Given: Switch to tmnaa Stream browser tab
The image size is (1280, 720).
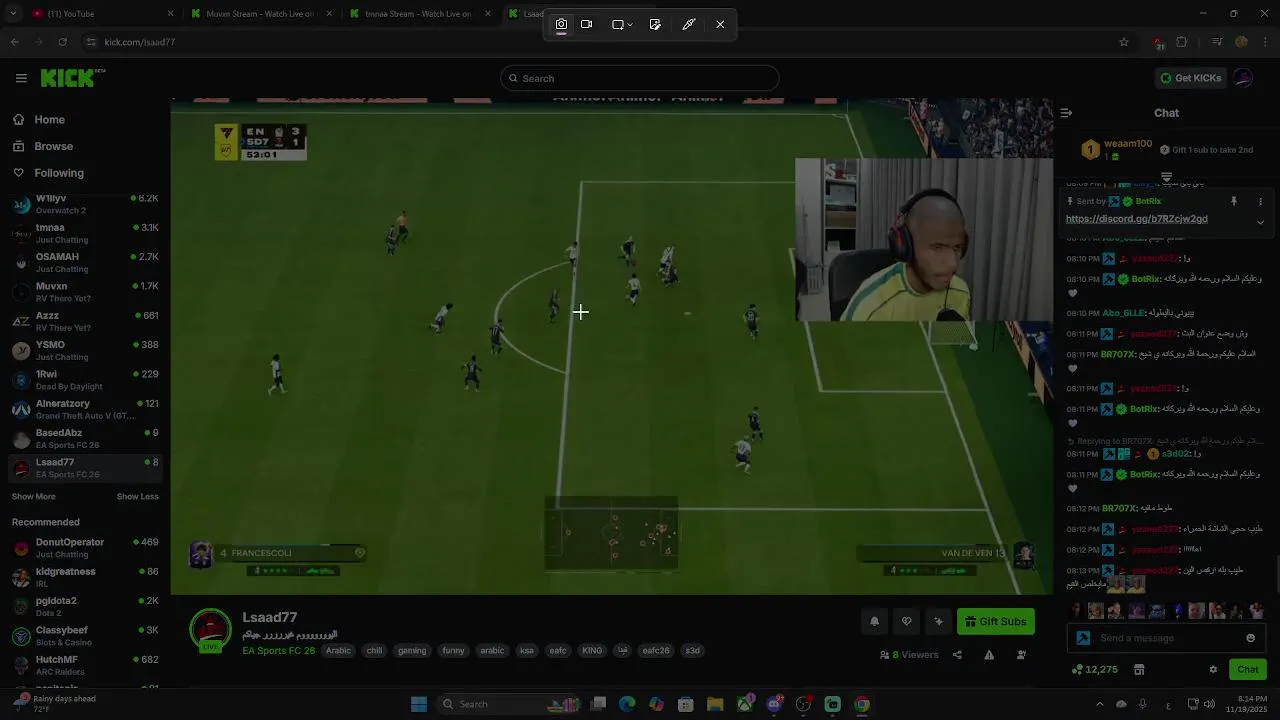Looking at the screenshot, I should [420, 14].
